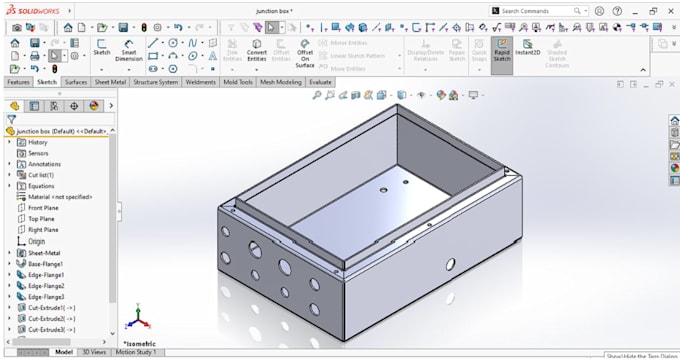680x361 pixels.
Task: Click the Search Commands field
Action: tap(538, 11)
